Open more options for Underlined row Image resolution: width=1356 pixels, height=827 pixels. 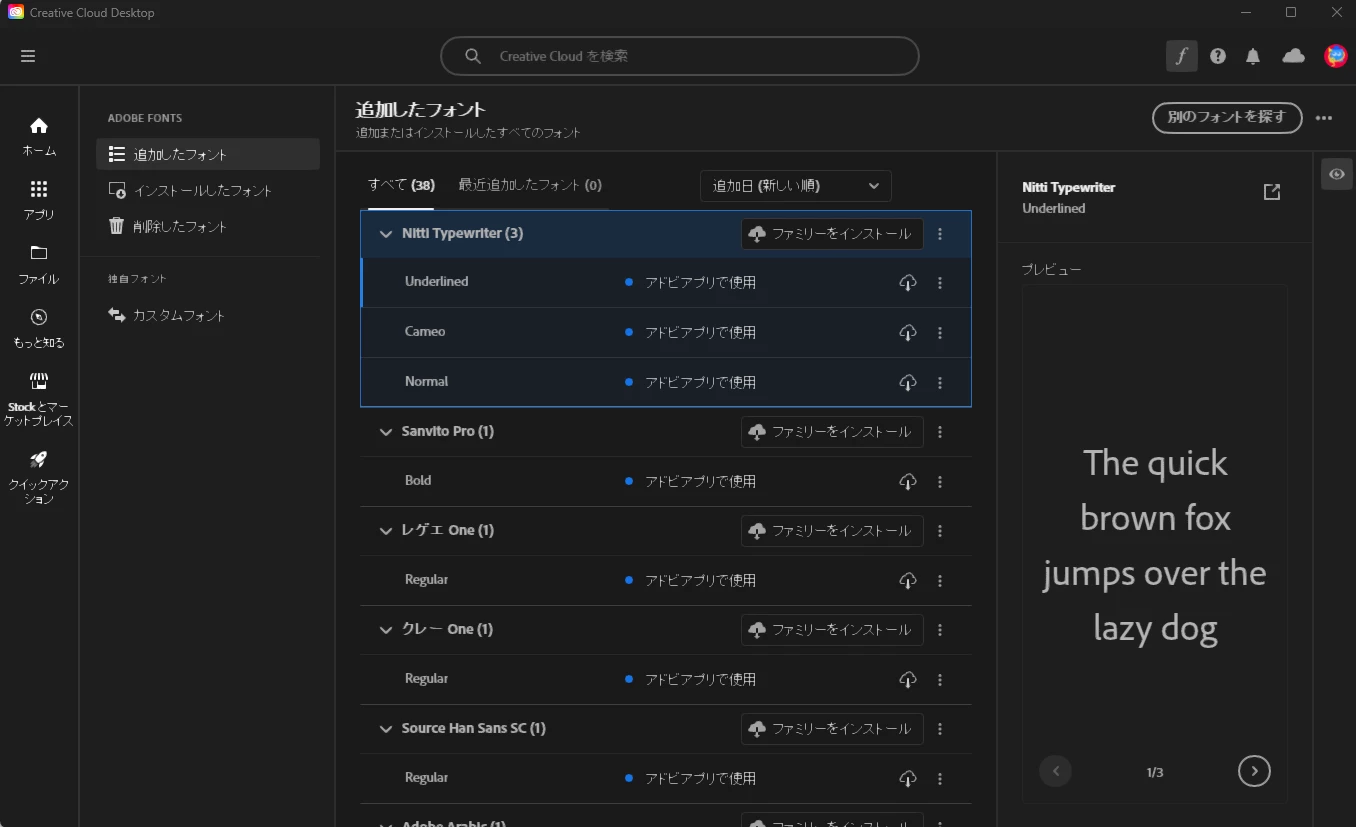click(940, 283)
